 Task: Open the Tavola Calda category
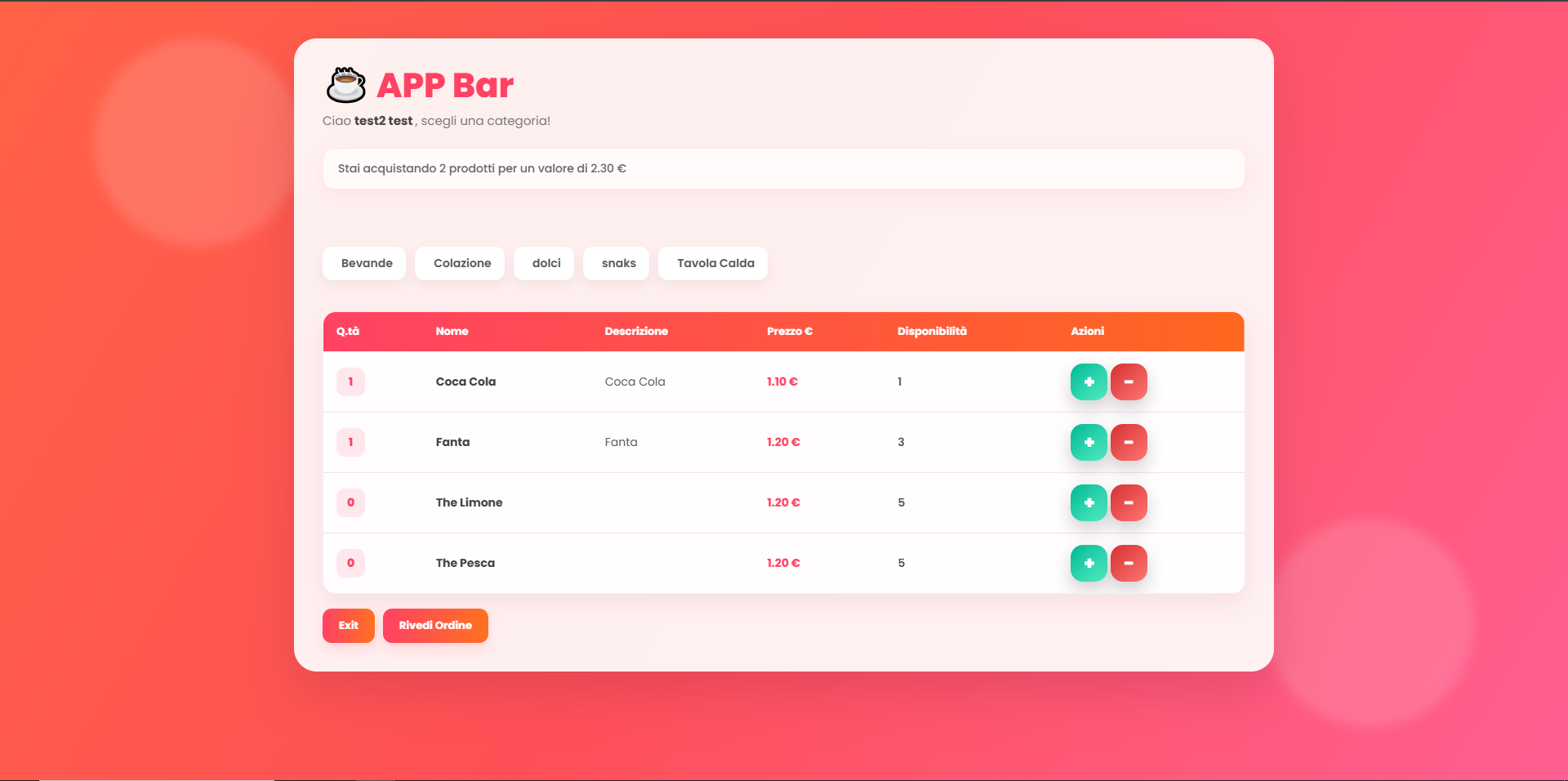point(713,263)
